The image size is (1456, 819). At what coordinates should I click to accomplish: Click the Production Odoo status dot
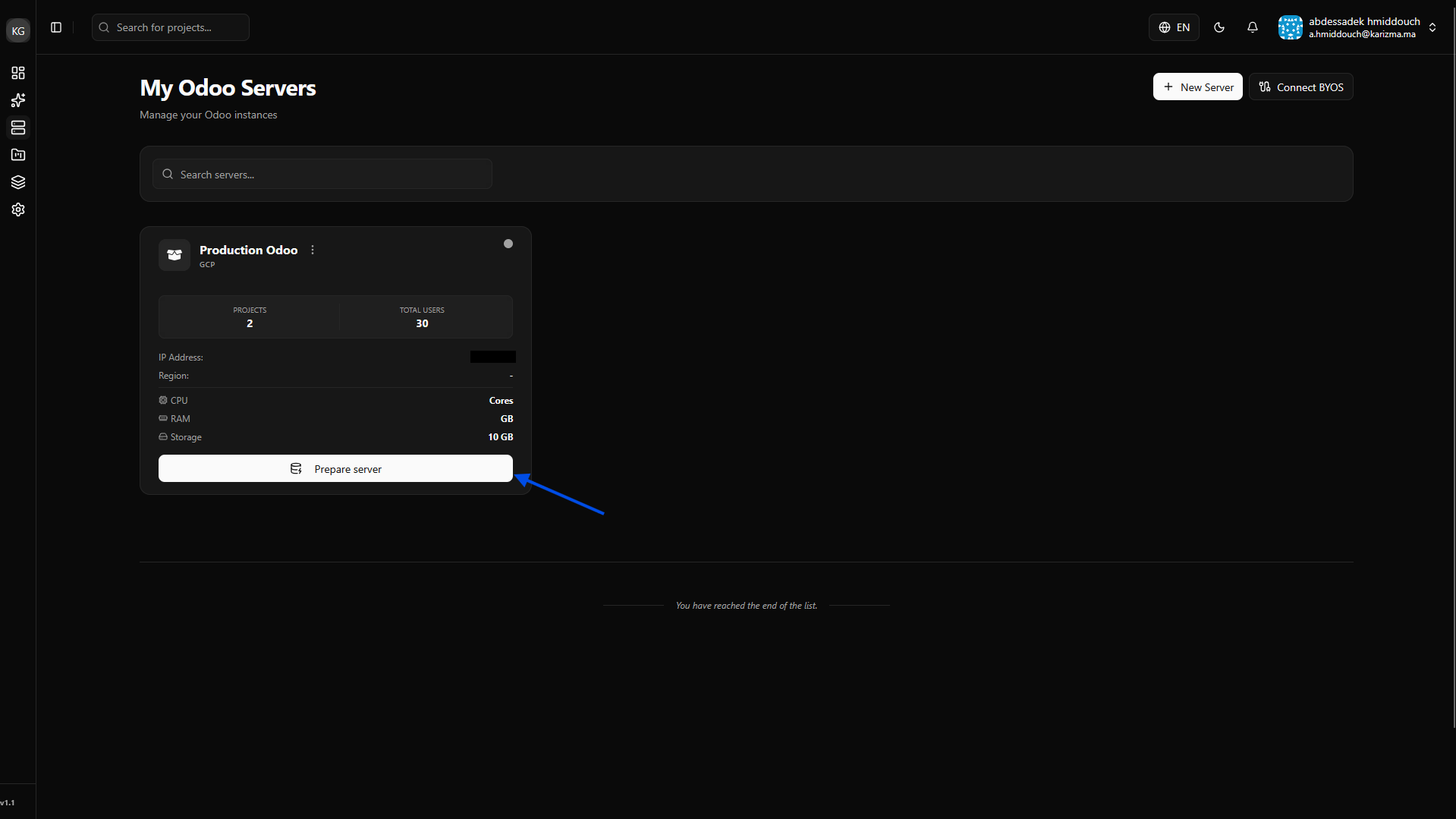[x=508, y=244]
